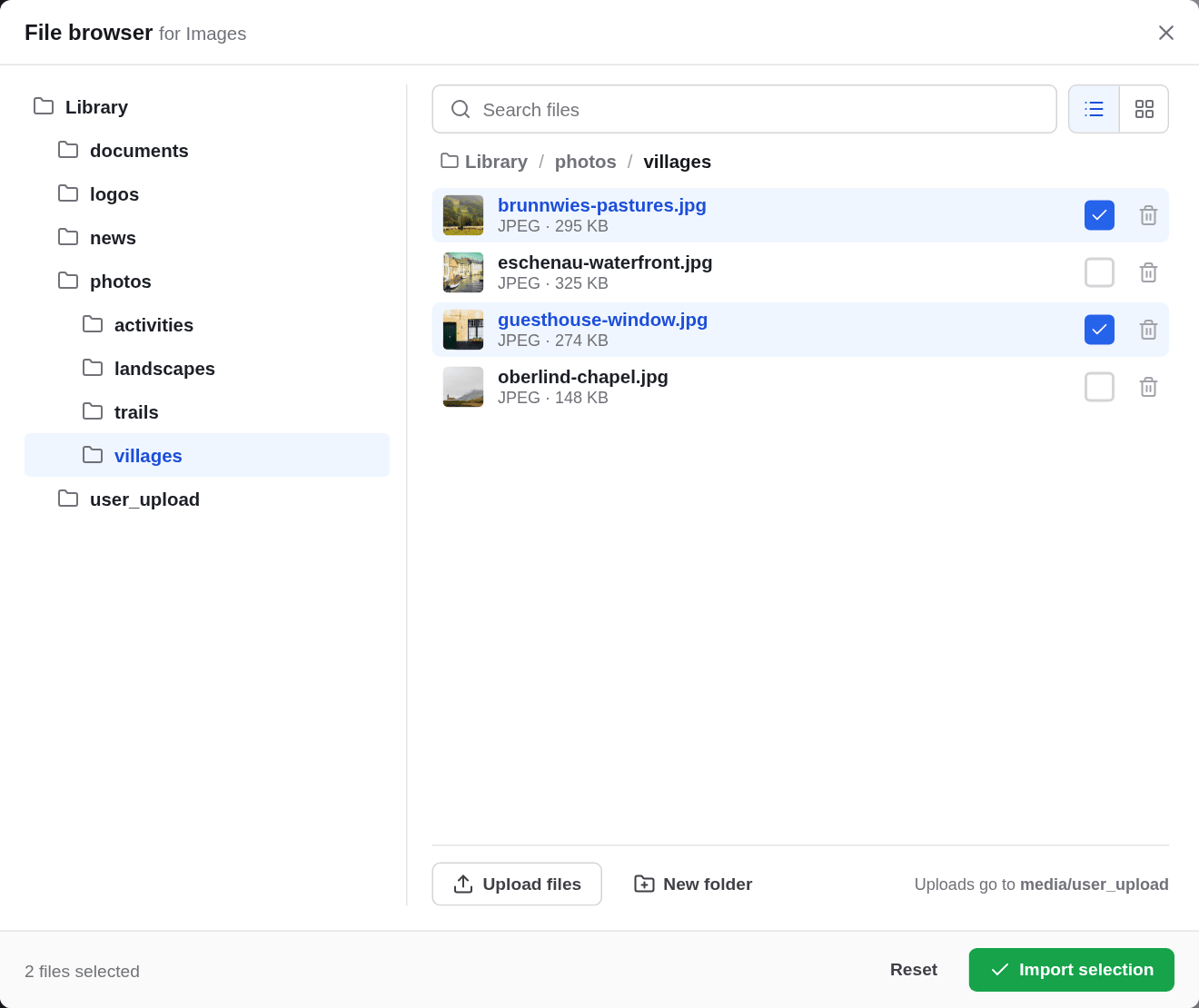Switch to grid view
Viewport: 1199px width, 1008px height.
coord(1144,109)
